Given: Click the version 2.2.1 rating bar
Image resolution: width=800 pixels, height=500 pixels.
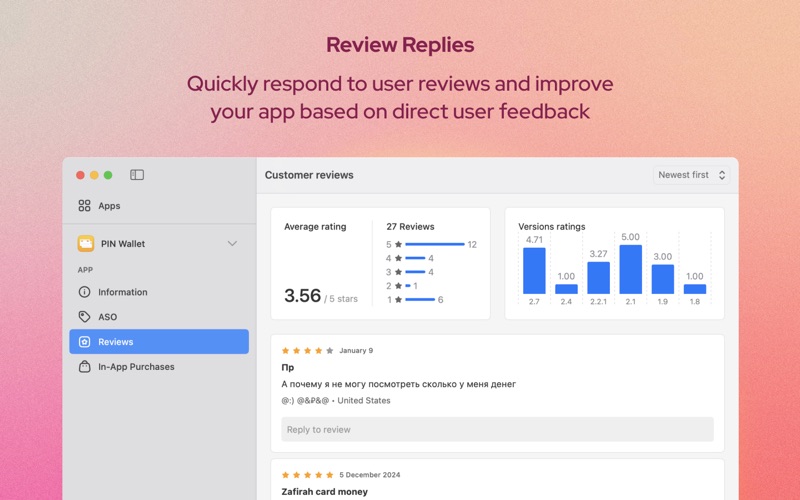Looking at the screenshot, I should click(598, 278).
